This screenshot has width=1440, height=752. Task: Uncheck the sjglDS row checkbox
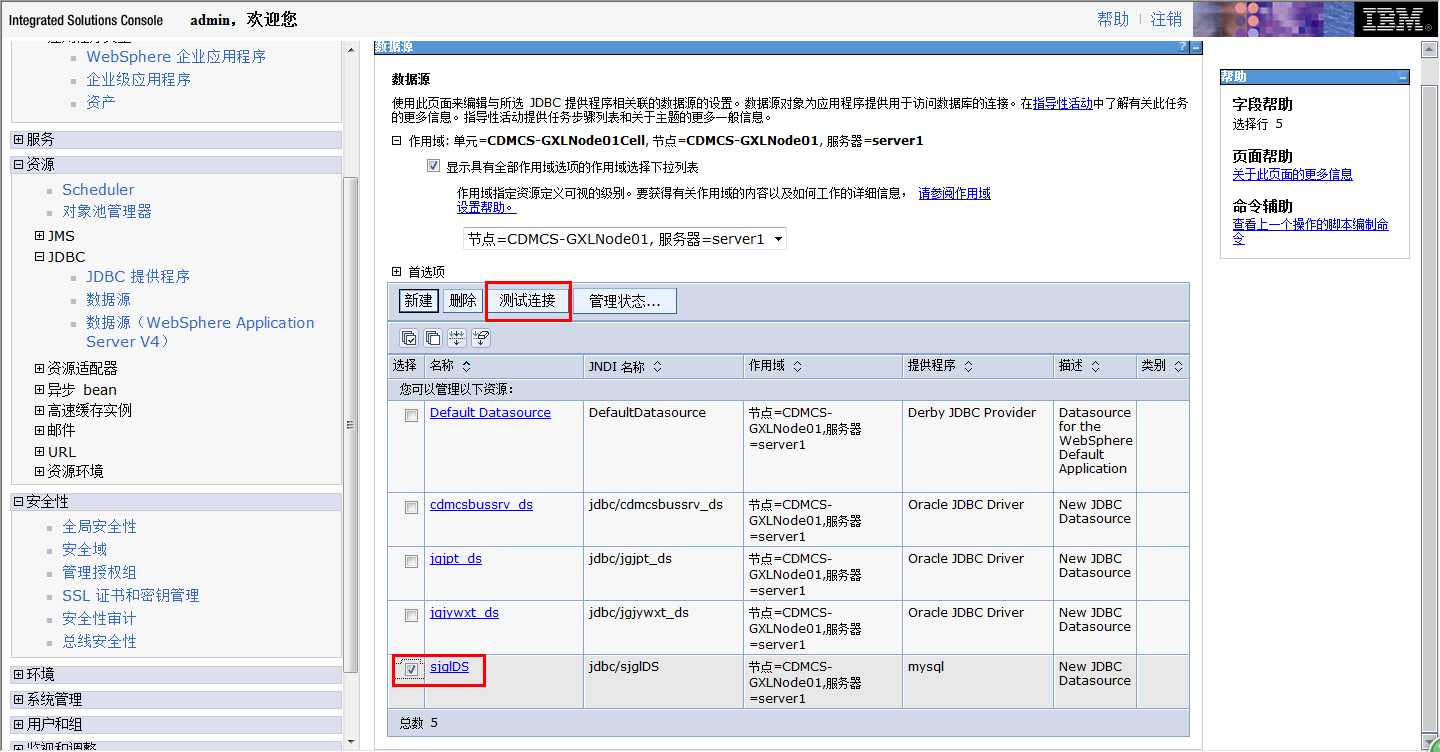click(x=411, y=670)
